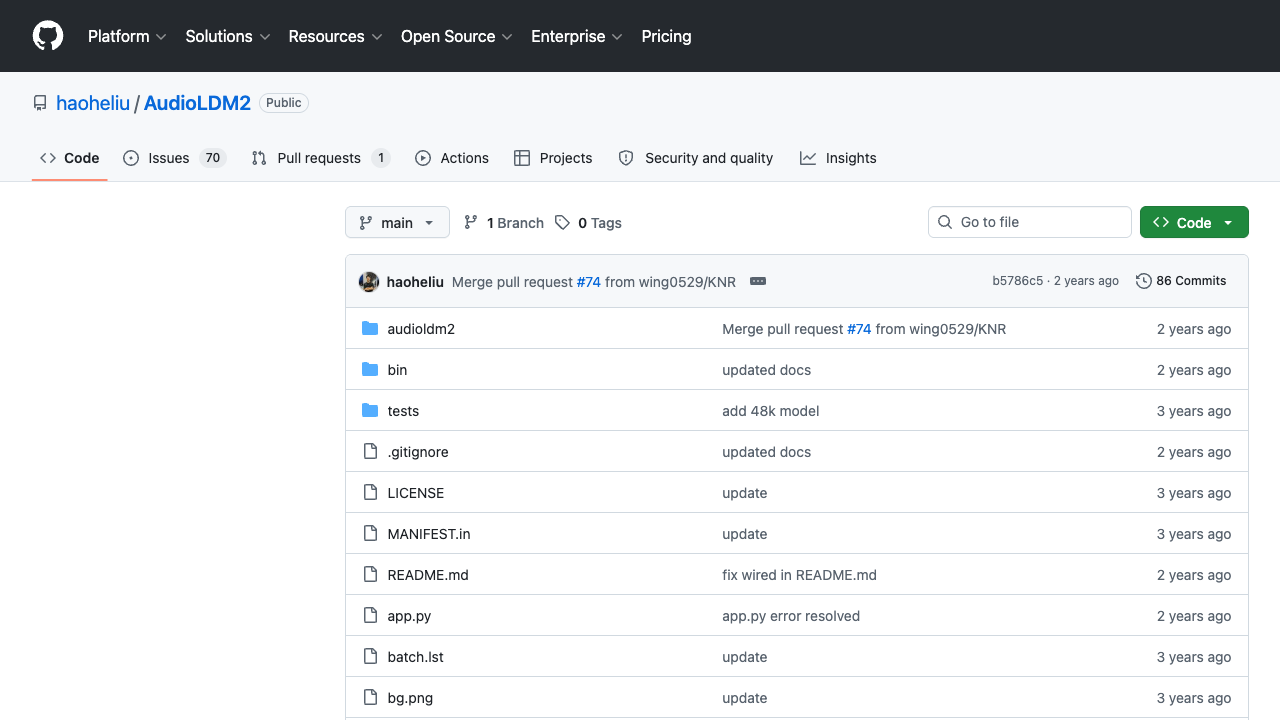
Task: Open the bin directory name
Action: [x=397, y=370]
